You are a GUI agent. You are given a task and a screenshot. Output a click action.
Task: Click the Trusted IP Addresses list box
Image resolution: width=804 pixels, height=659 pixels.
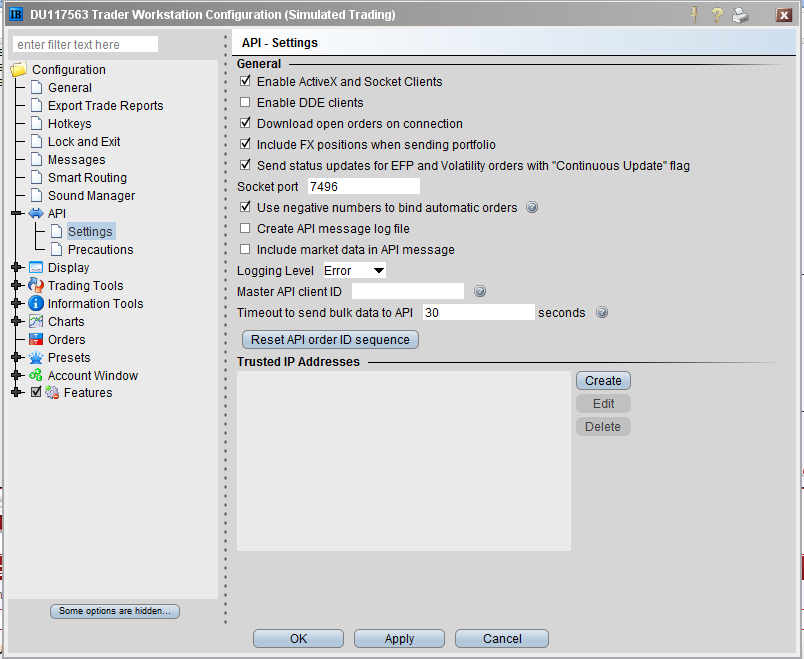click(404, 461)
